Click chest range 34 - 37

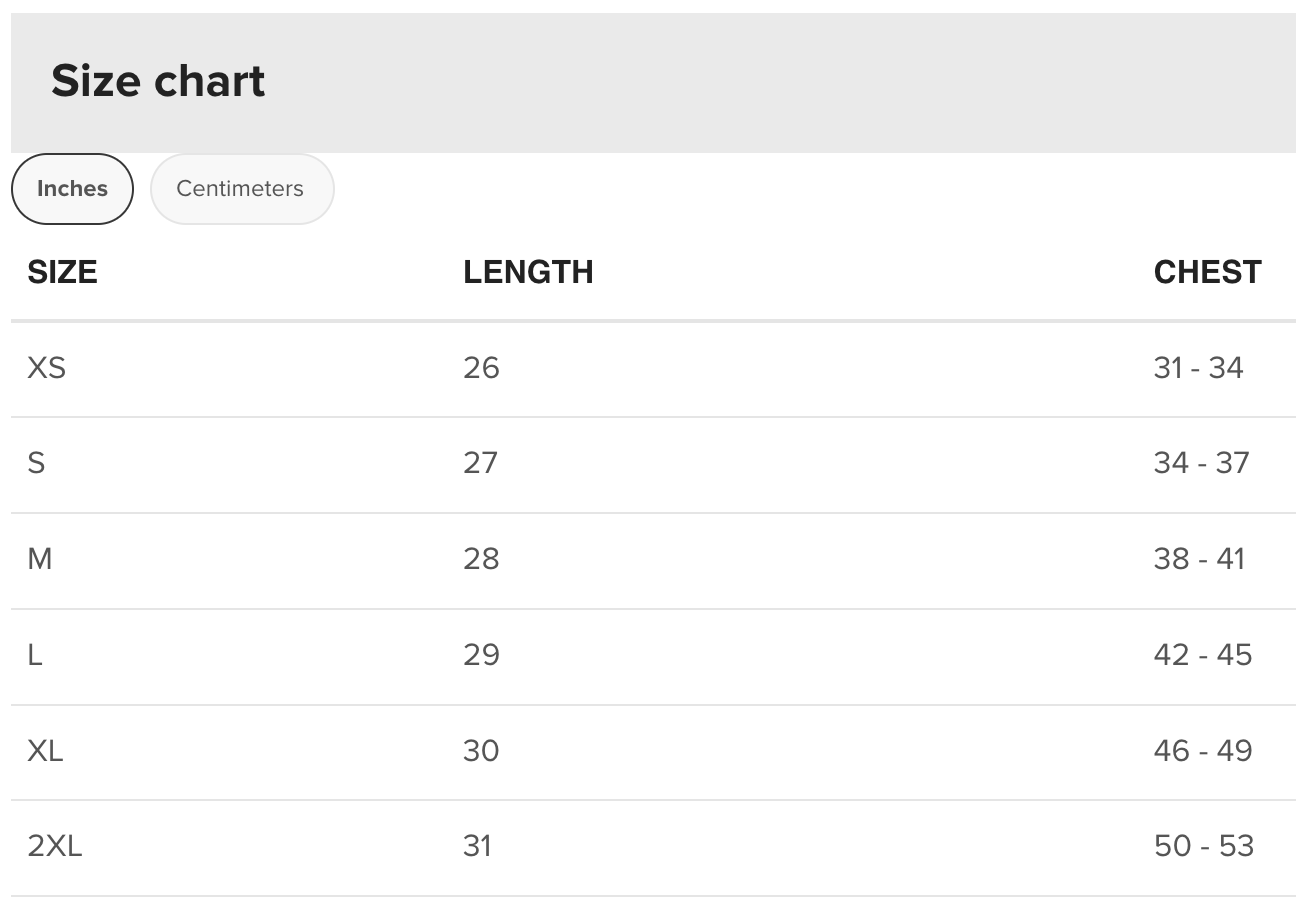[1201, 463]
